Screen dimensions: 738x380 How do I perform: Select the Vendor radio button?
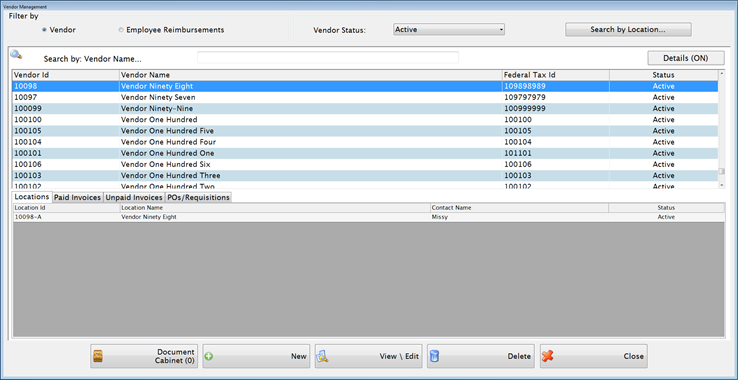tap(44, 30)
